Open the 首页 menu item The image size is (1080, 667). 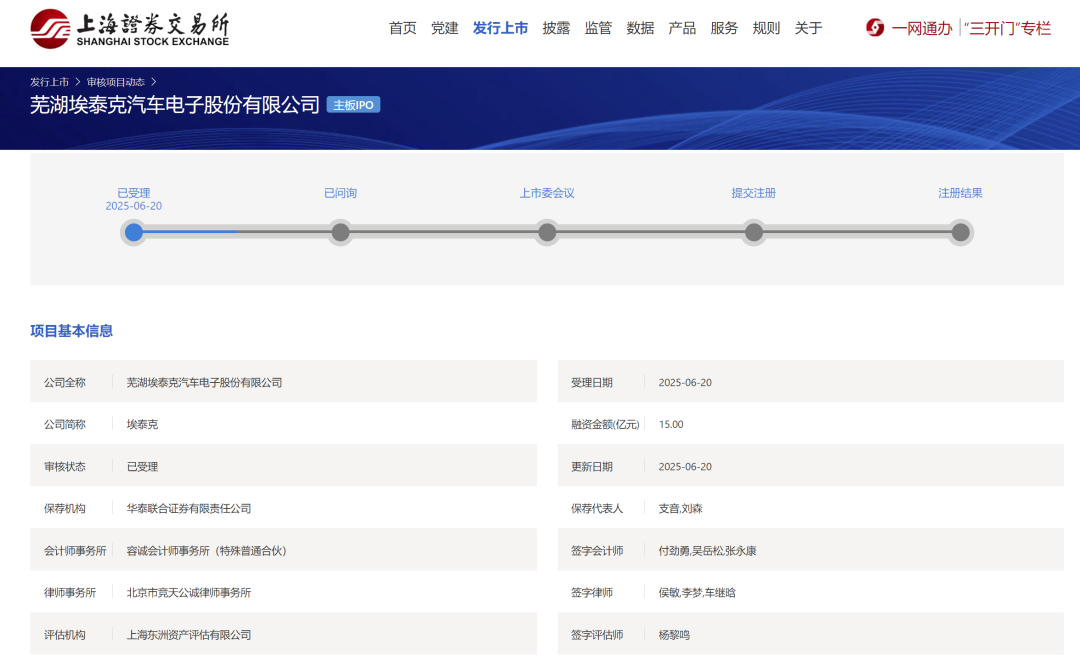click(x=403, y=28)
